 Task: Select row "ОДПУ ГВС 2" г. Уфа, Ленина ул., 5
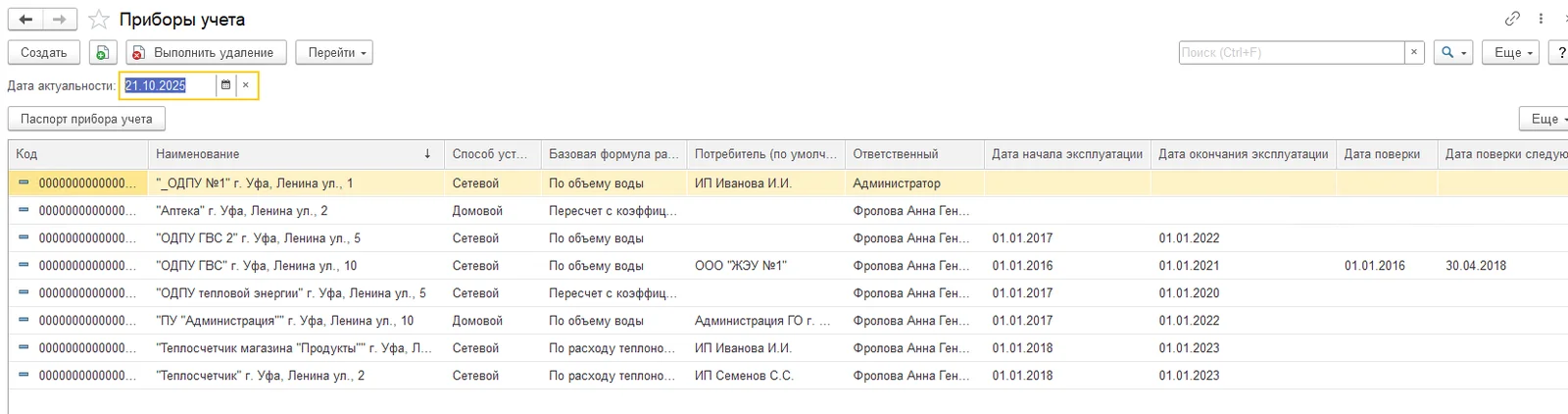point(788,238)
